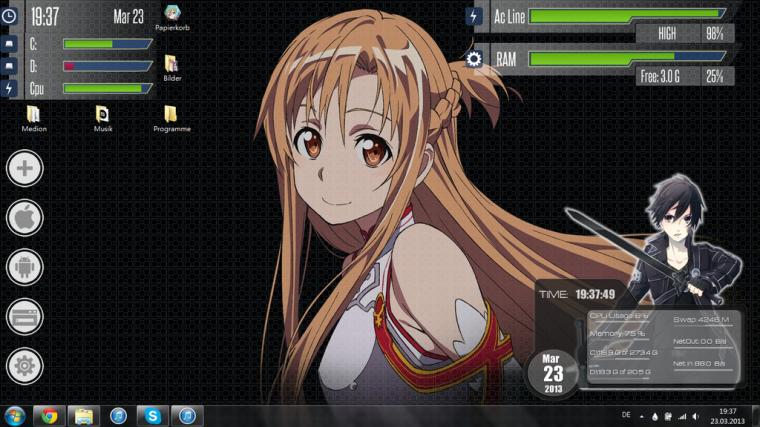Click the Apple logo launcher icon

[25, 218]
